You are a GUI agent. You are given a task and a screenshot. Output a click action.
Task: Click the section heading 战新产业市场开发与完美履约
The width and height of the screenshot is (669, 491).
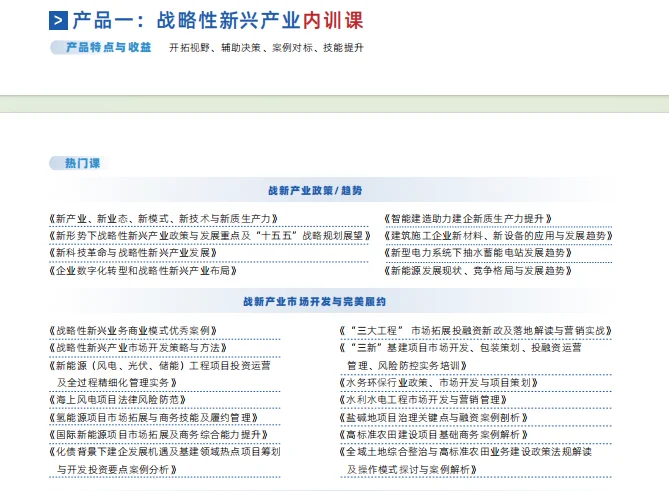[x=314, y=302]
